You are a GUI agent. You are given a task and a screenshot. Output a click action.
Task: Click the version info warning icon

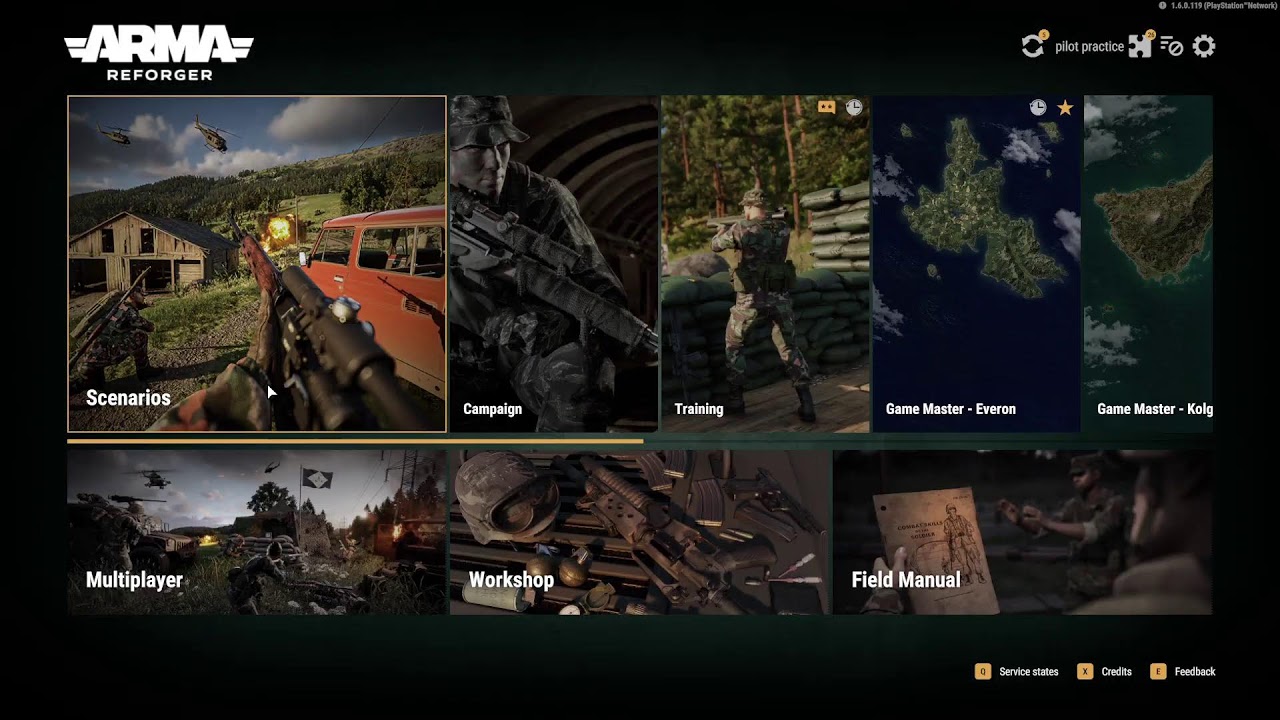1163,6
